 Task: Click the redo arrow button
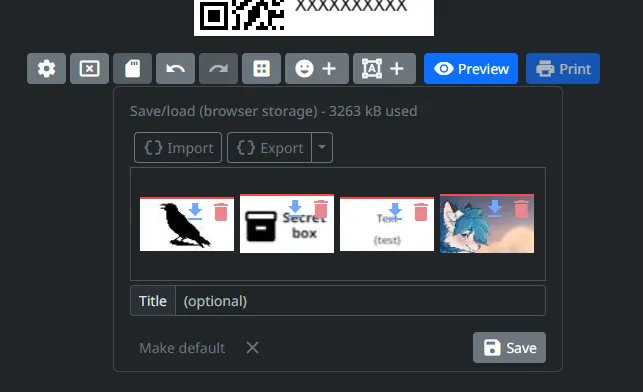[x=219, y=68]
